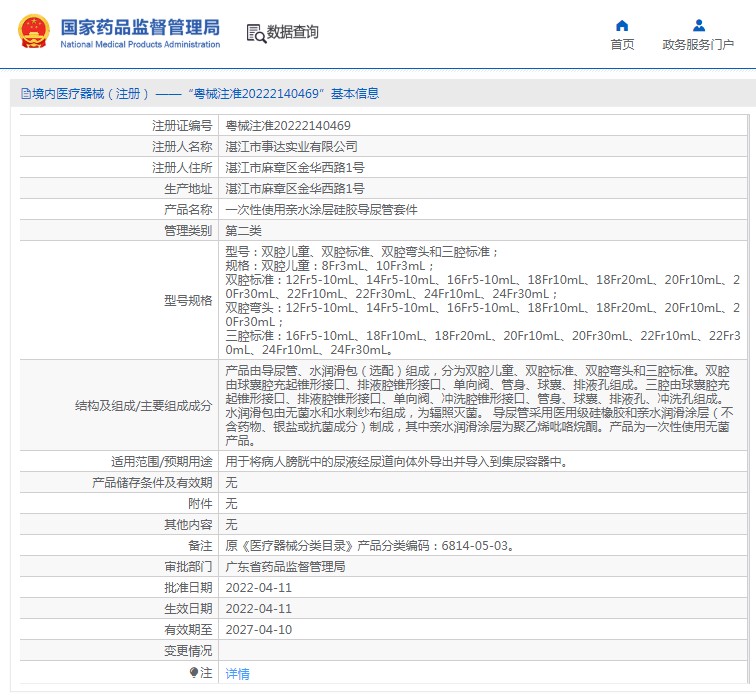Click the intended use text 用于将病人膀胱中的尿液
Image resolution: width=756 pixels, height=700 pixels.
pos(397,462)
